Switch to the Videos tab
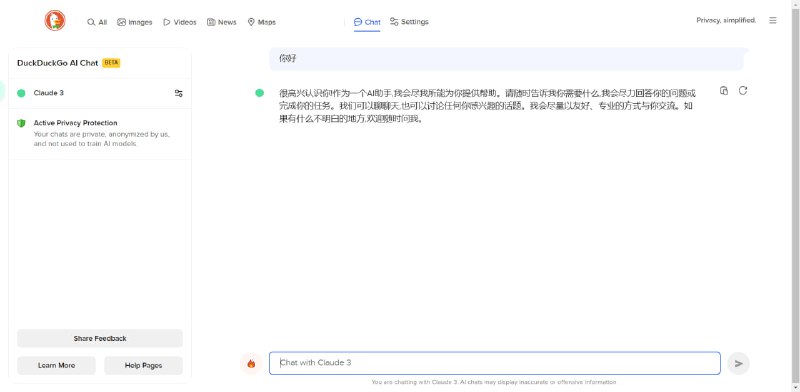 tap(180, 22)
